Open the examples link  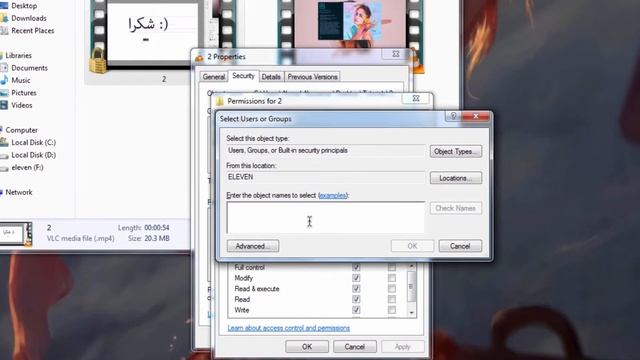point(333,196)
